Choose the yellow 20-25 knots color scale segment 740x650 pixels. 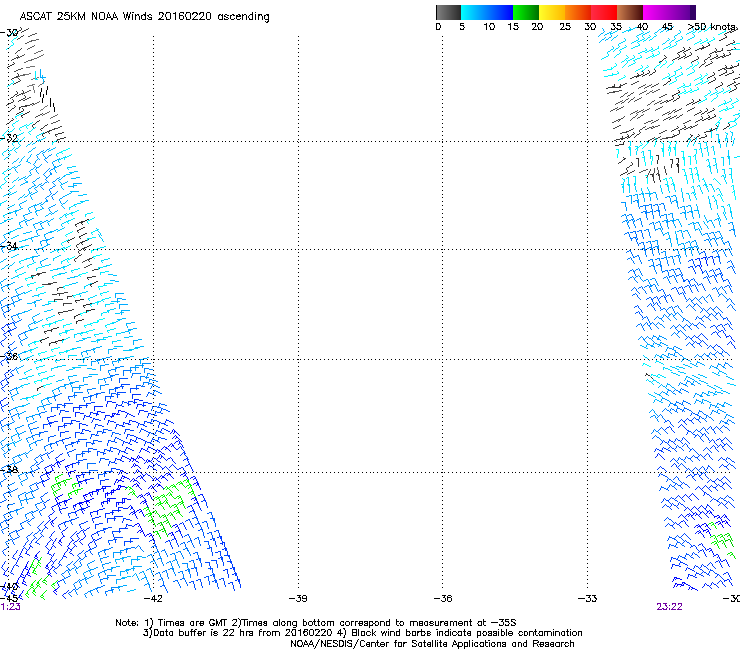(552, 12)
